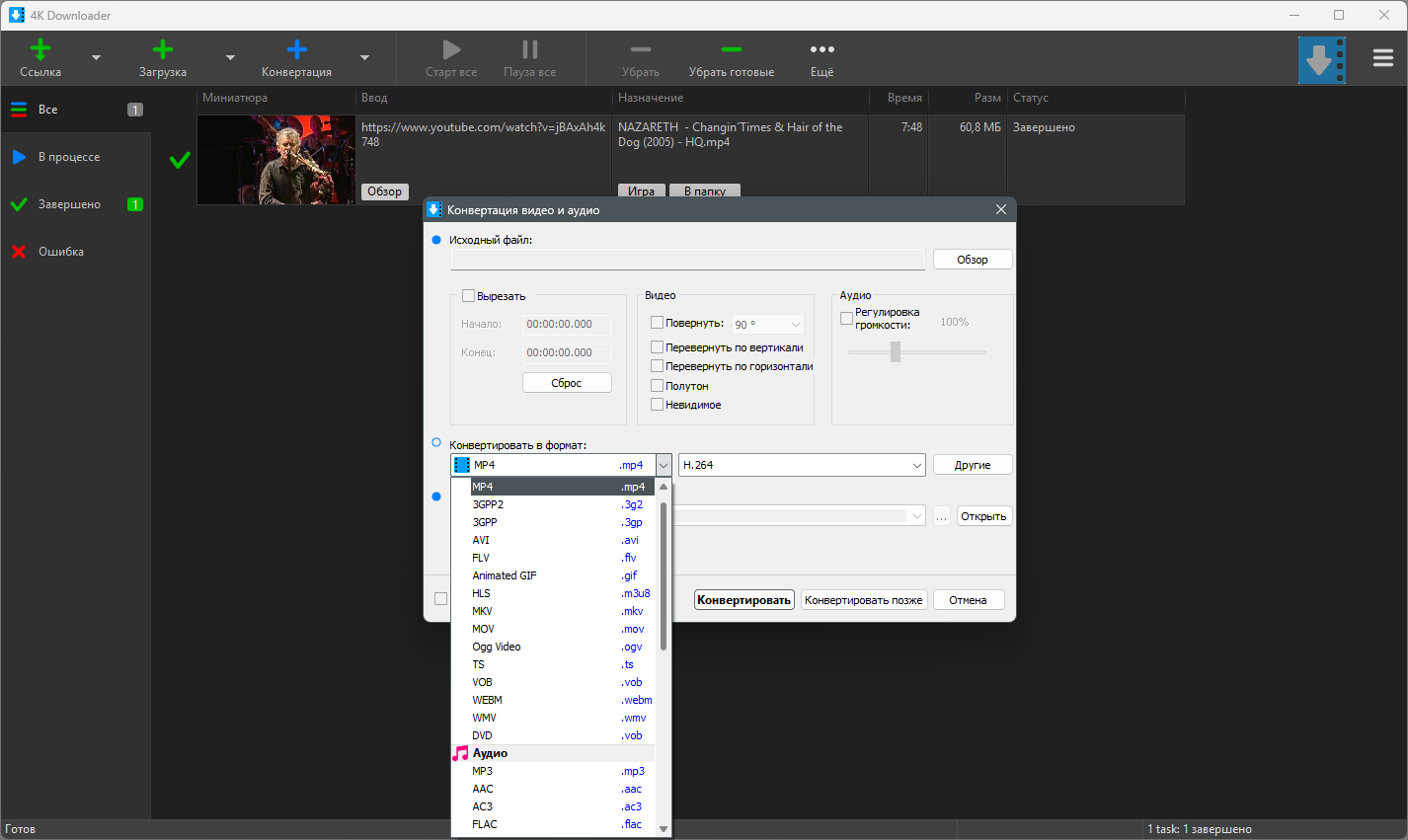The image size is (1408, 840).
Task: Check Перевернуть по горизонтали
Action: pos(657,365)
